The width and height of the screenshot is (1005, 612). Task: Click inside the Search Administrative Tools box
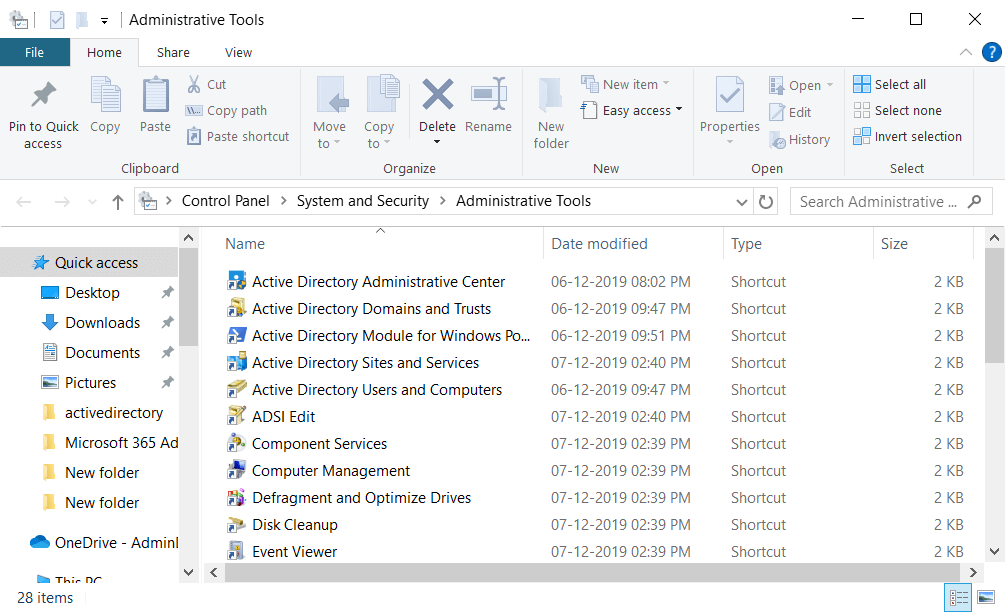(880, 200)
